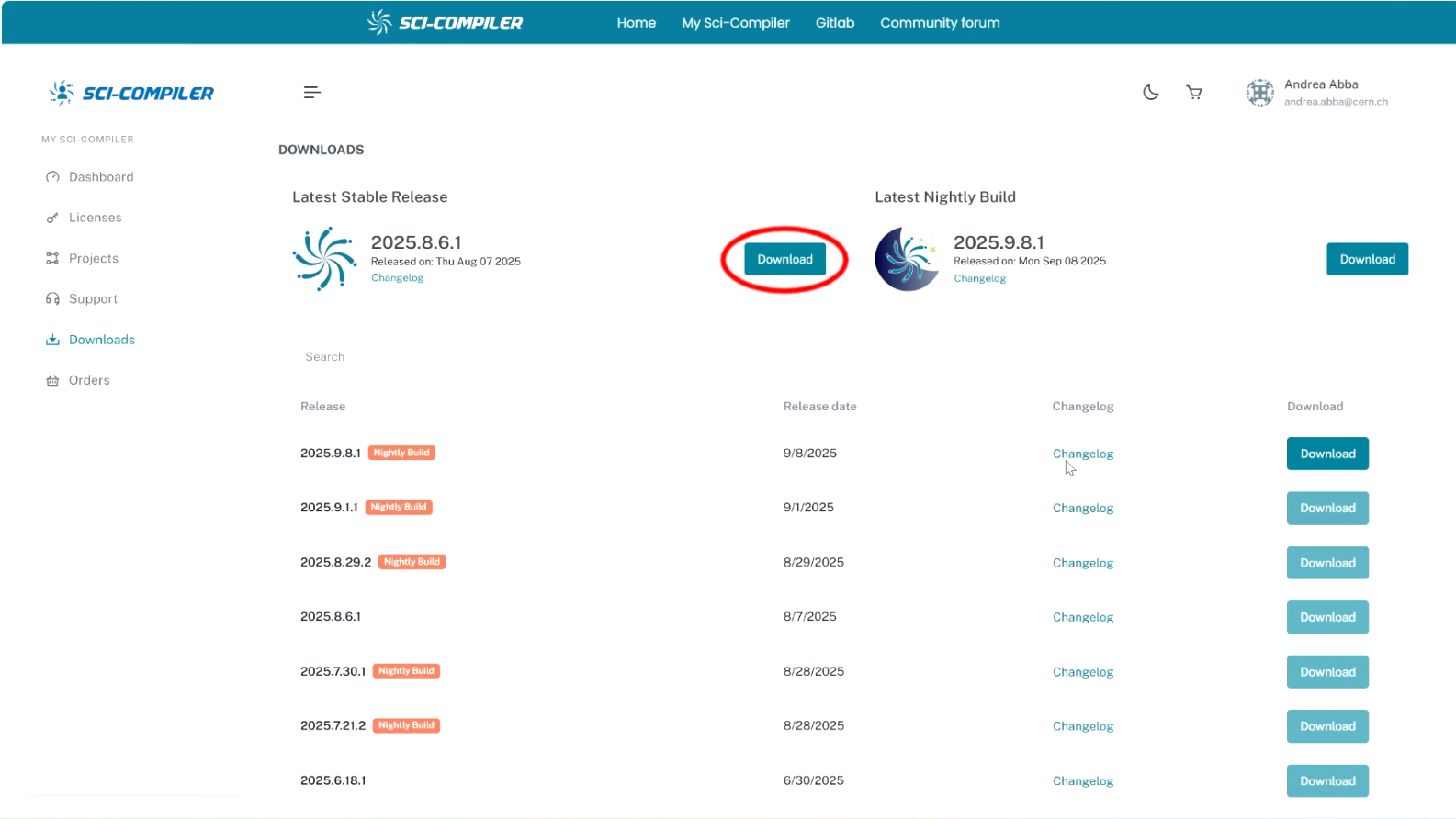Open Changelog for row 2025.7.21.2
1456x819 pixels.
point(1083,726)
